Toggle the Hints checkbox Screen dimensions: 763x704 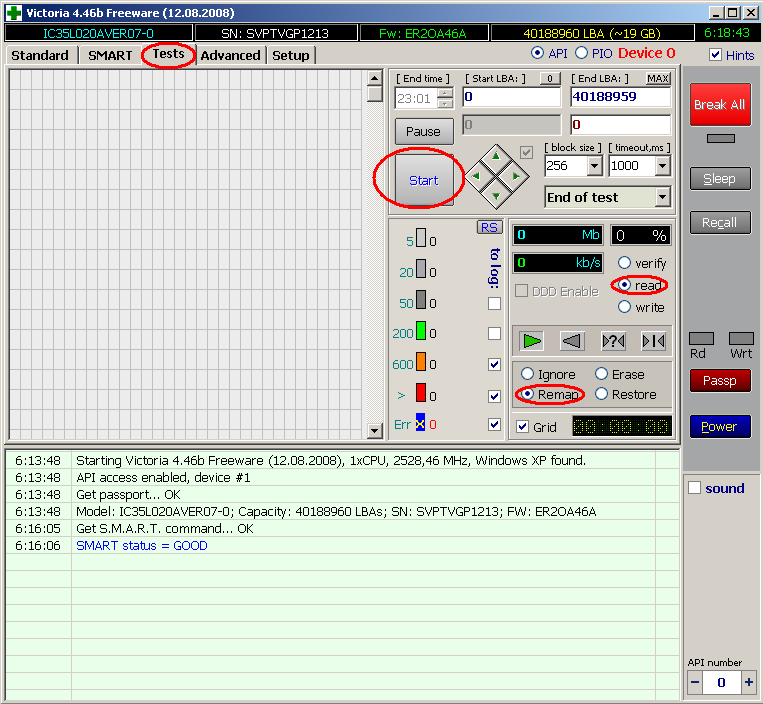[715, 54]
